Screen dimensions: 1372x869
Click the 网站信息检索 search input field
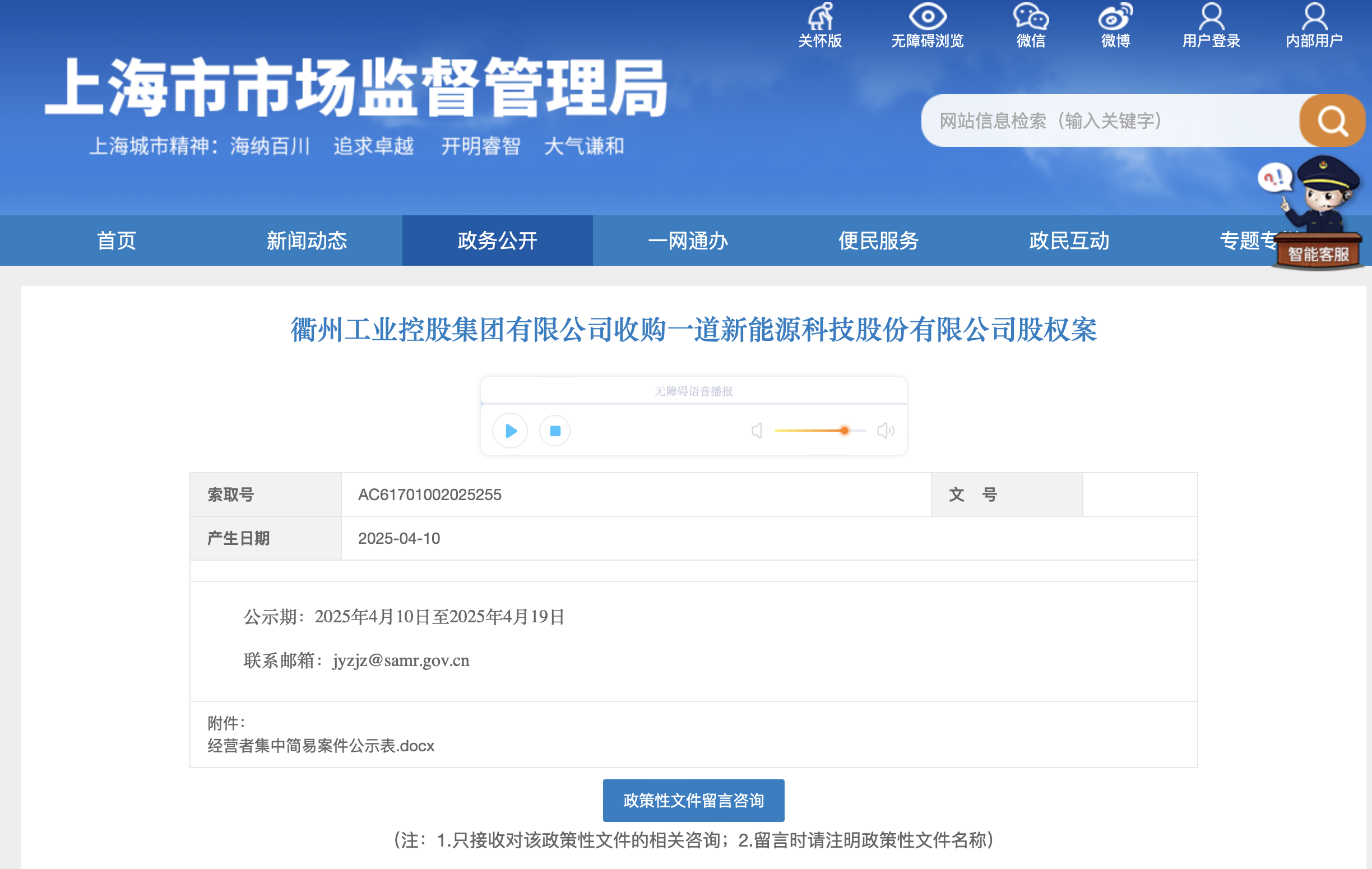(x=1111, y=121)
